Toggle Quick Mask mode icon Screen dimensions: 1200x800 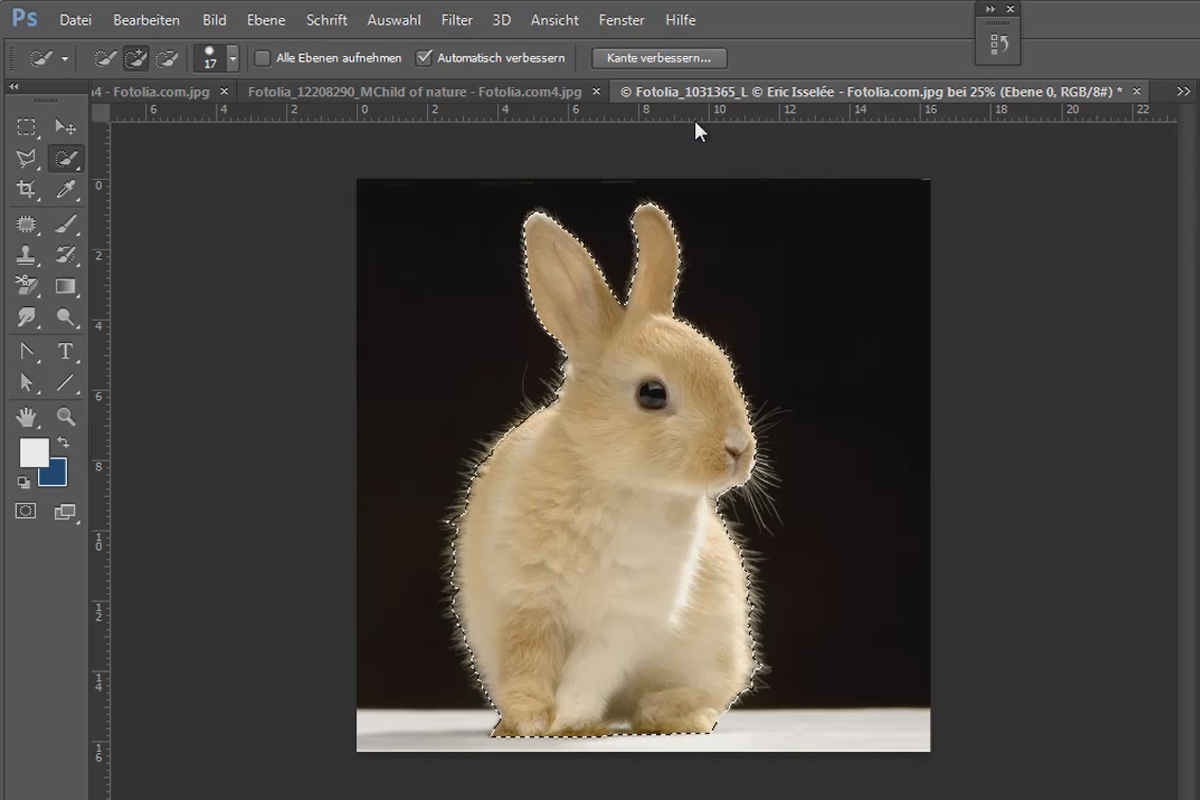click(x=26, y=511)
